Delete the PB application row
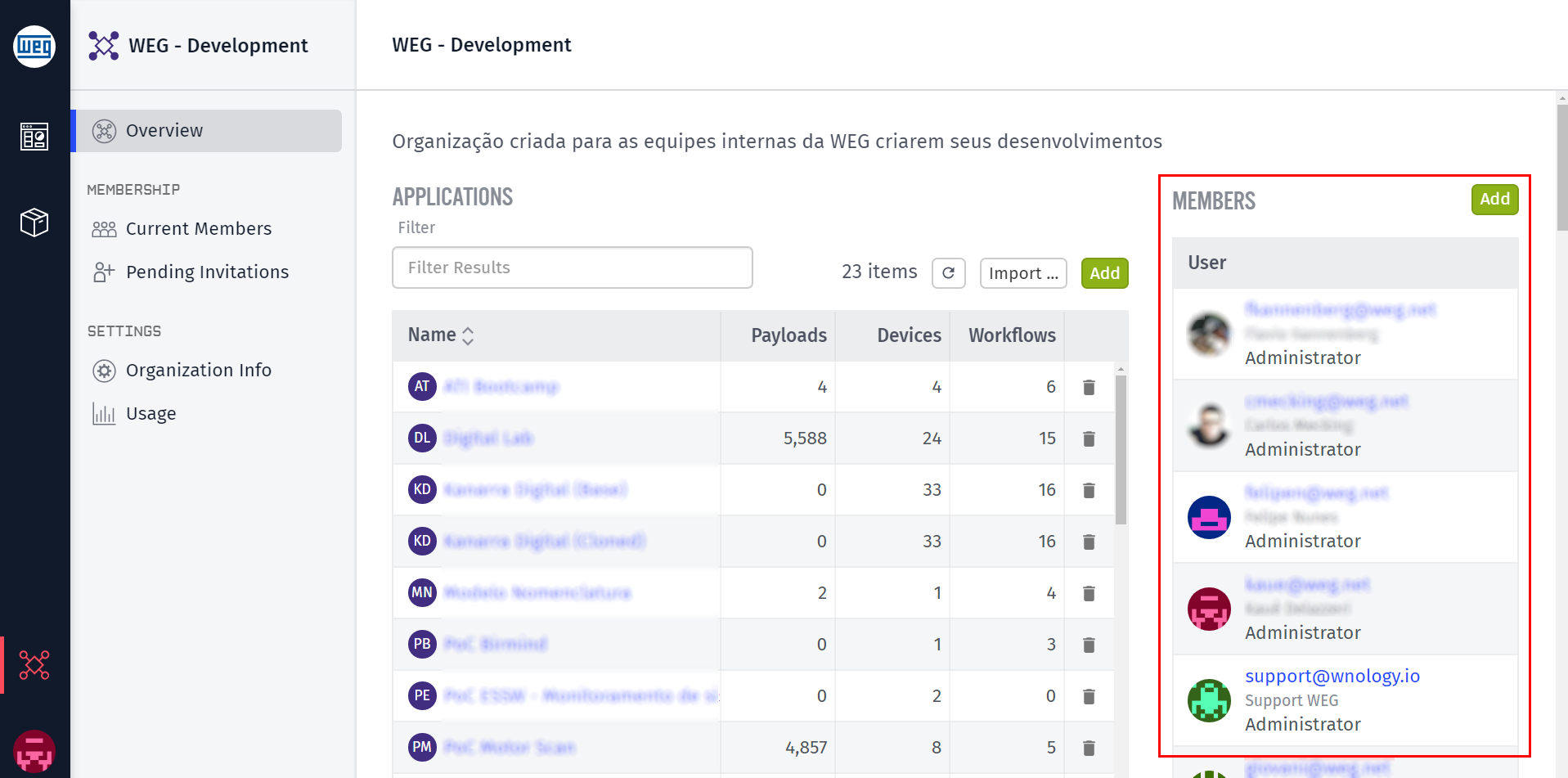The image size is (1568, 778). point(1089,645)
